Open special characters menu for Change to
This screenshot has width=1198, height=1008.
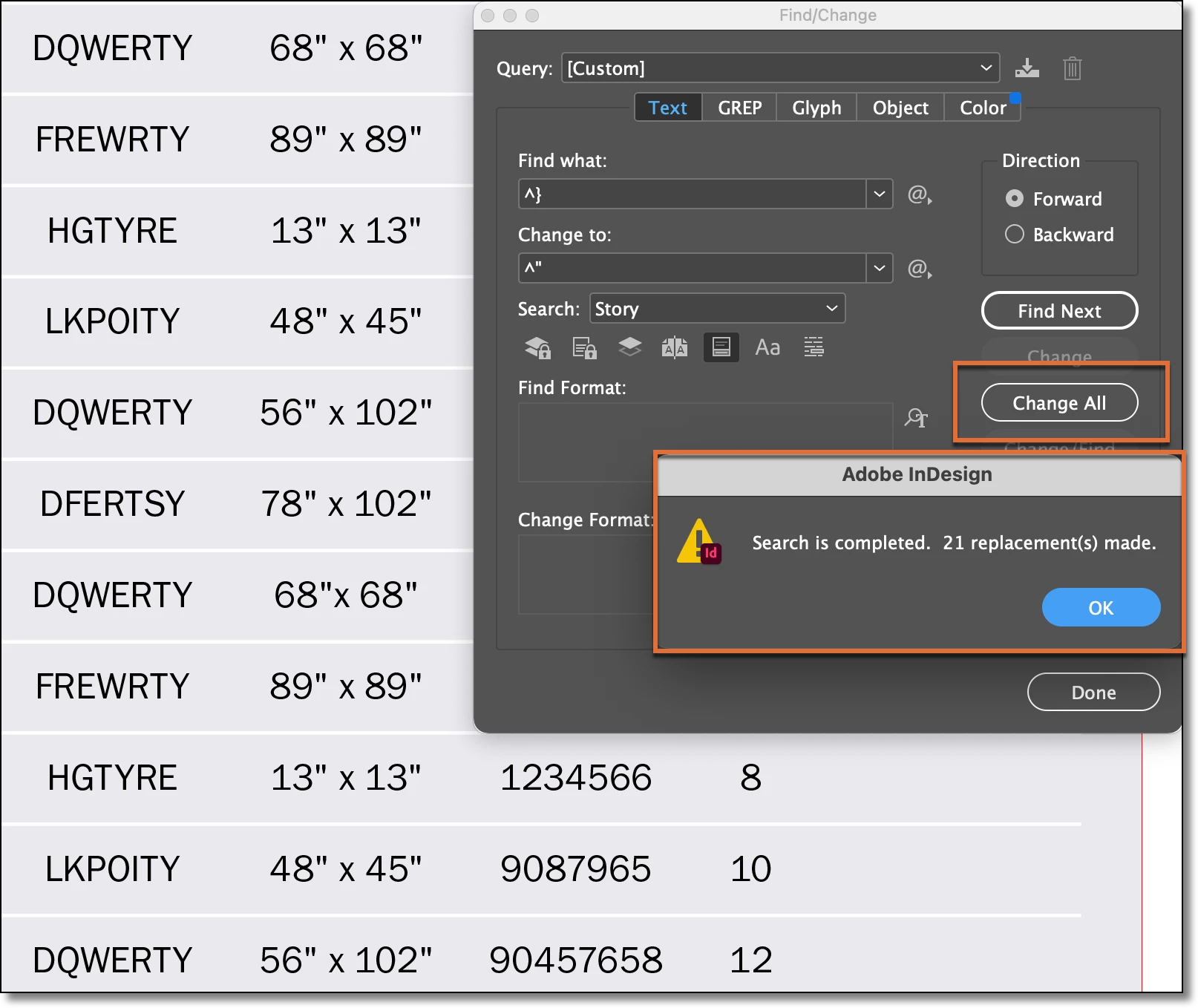click(920, 268)
